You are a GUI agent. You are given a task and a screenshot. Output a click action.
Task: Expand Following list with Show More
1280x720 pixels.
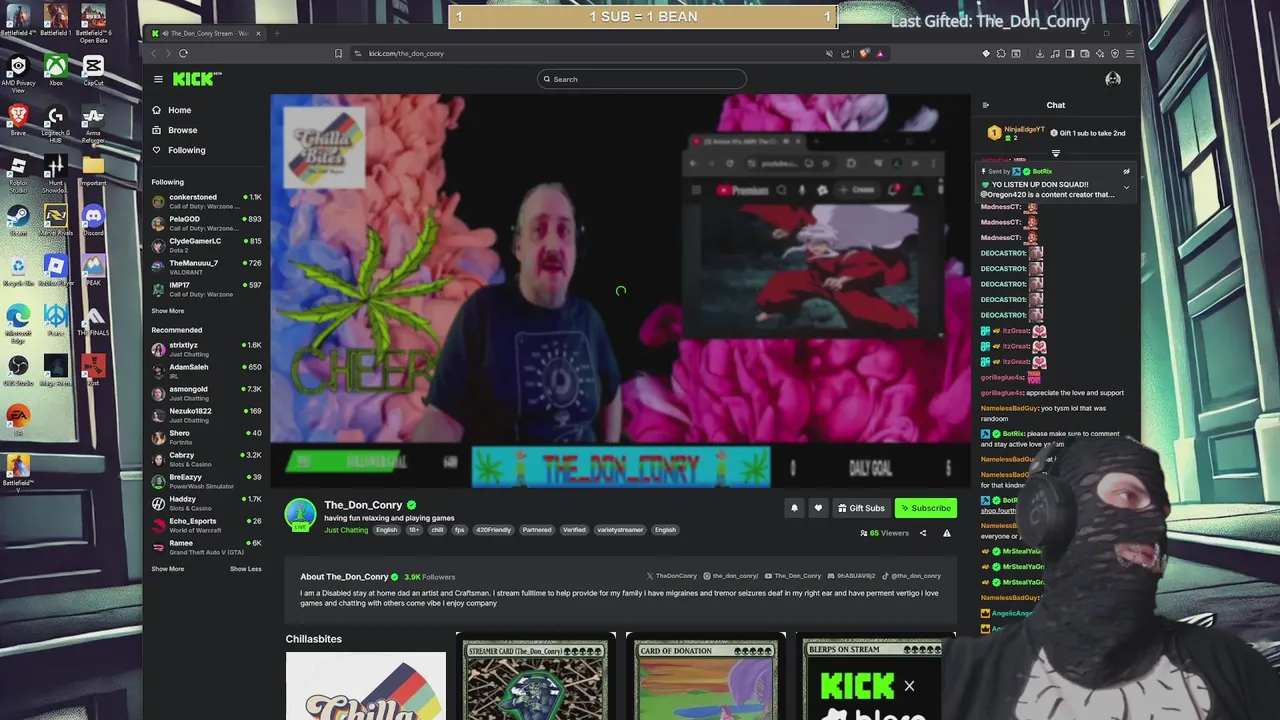168,311
